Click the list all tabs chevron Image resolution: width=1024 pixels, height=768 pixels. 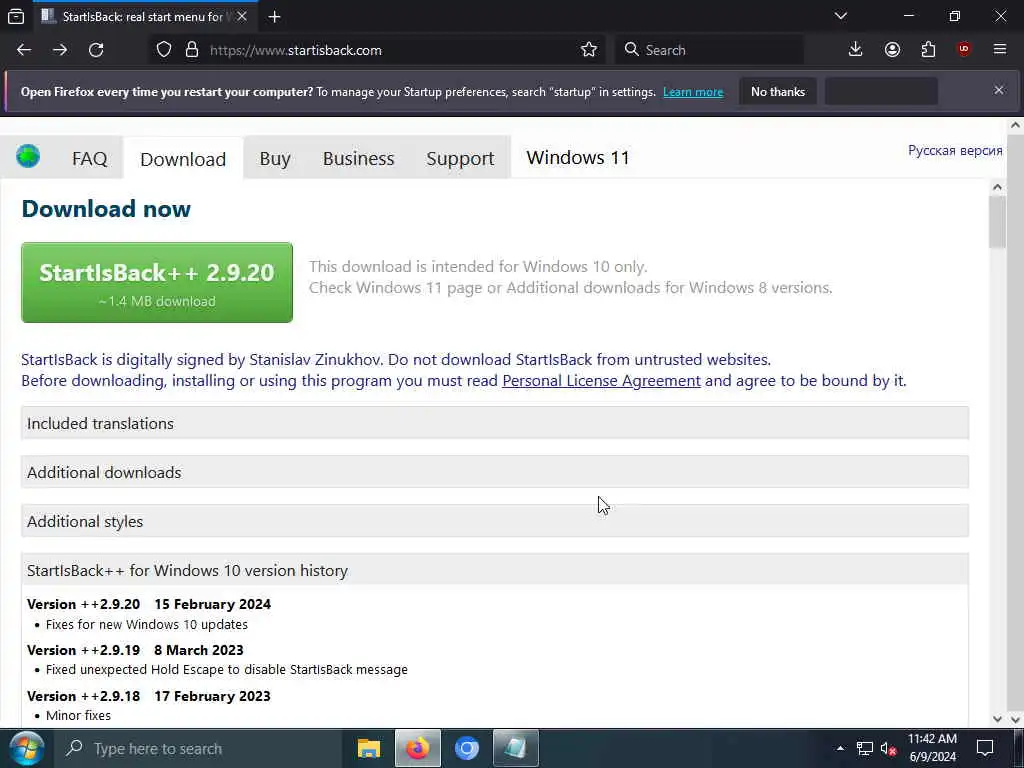click(x=841, y=16)
